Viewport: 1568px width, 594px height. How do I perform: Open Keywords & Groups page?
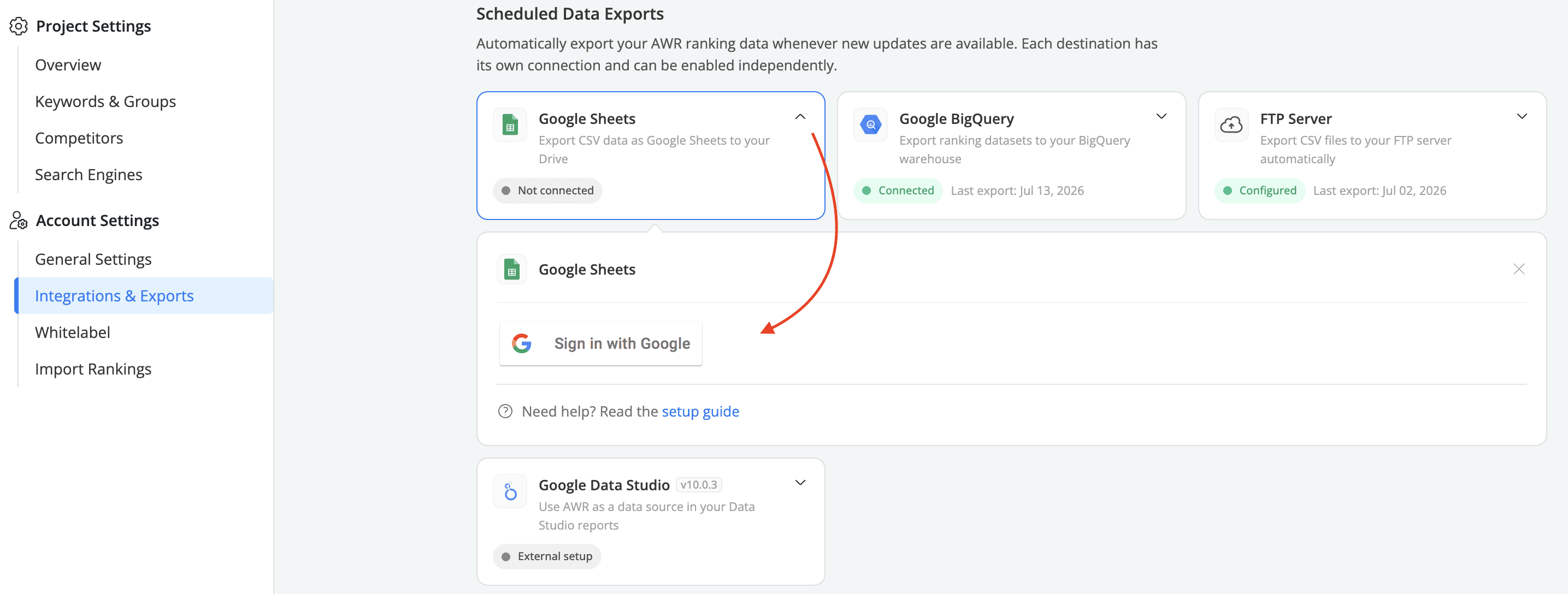coord(105,102)
